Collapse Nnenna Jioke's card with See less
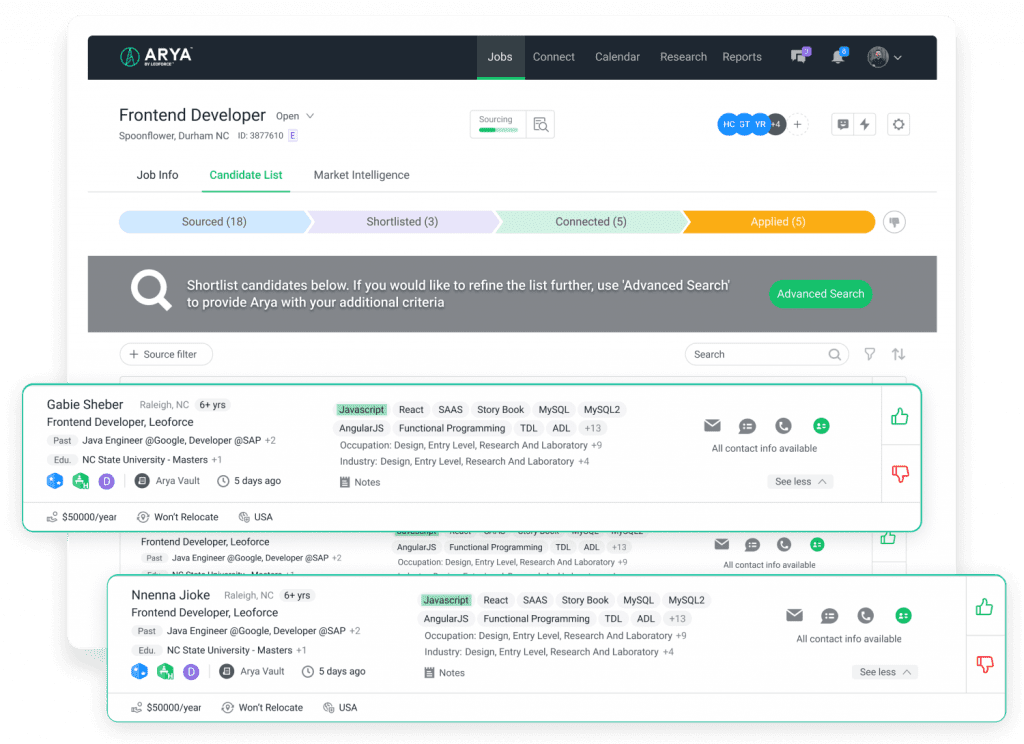Image resolution: width=1024 pixels, height=744 pixels. (x=885, y=672)
